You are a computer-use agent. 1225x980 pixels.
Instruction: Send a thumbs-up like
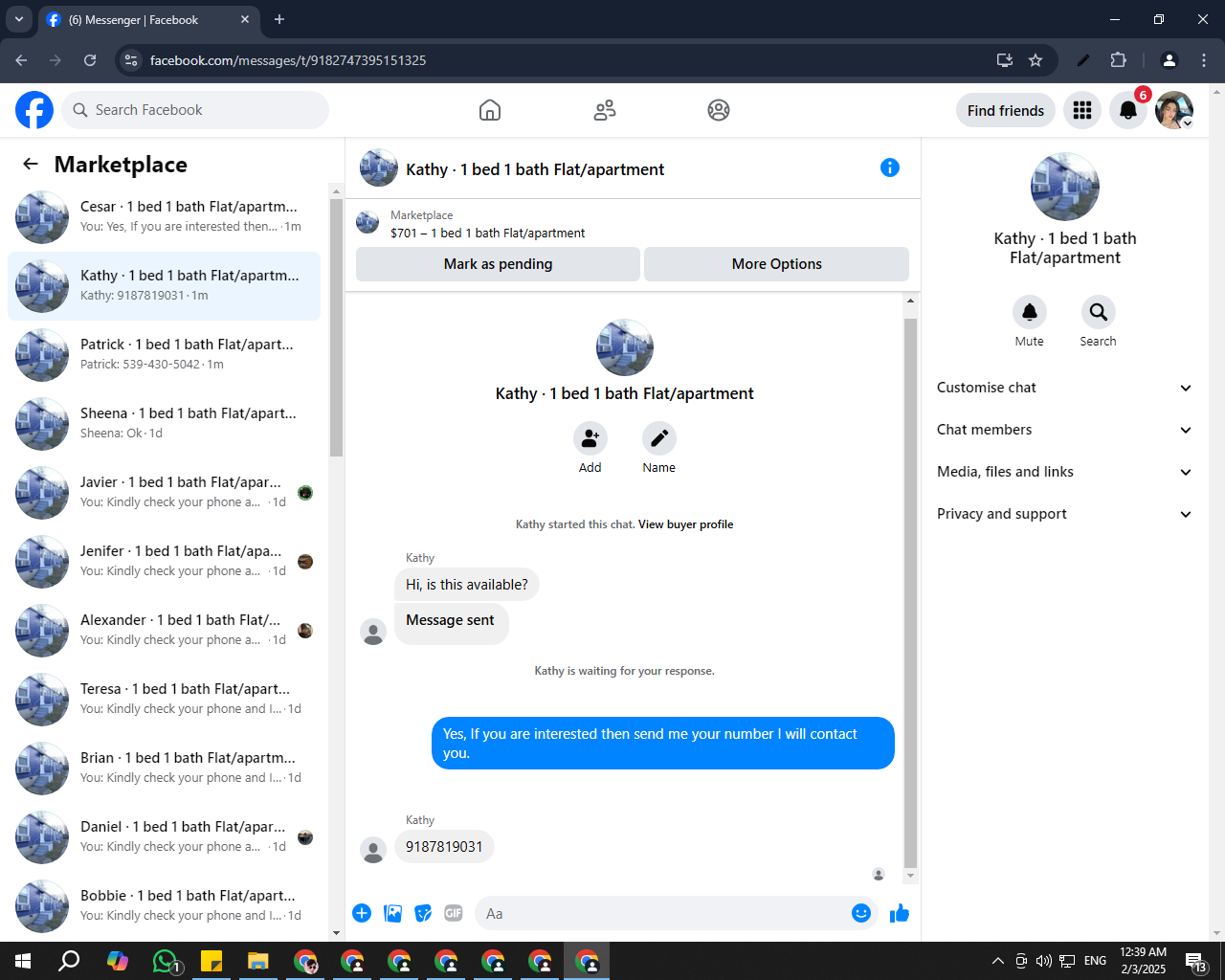click(x=900, y=913)
